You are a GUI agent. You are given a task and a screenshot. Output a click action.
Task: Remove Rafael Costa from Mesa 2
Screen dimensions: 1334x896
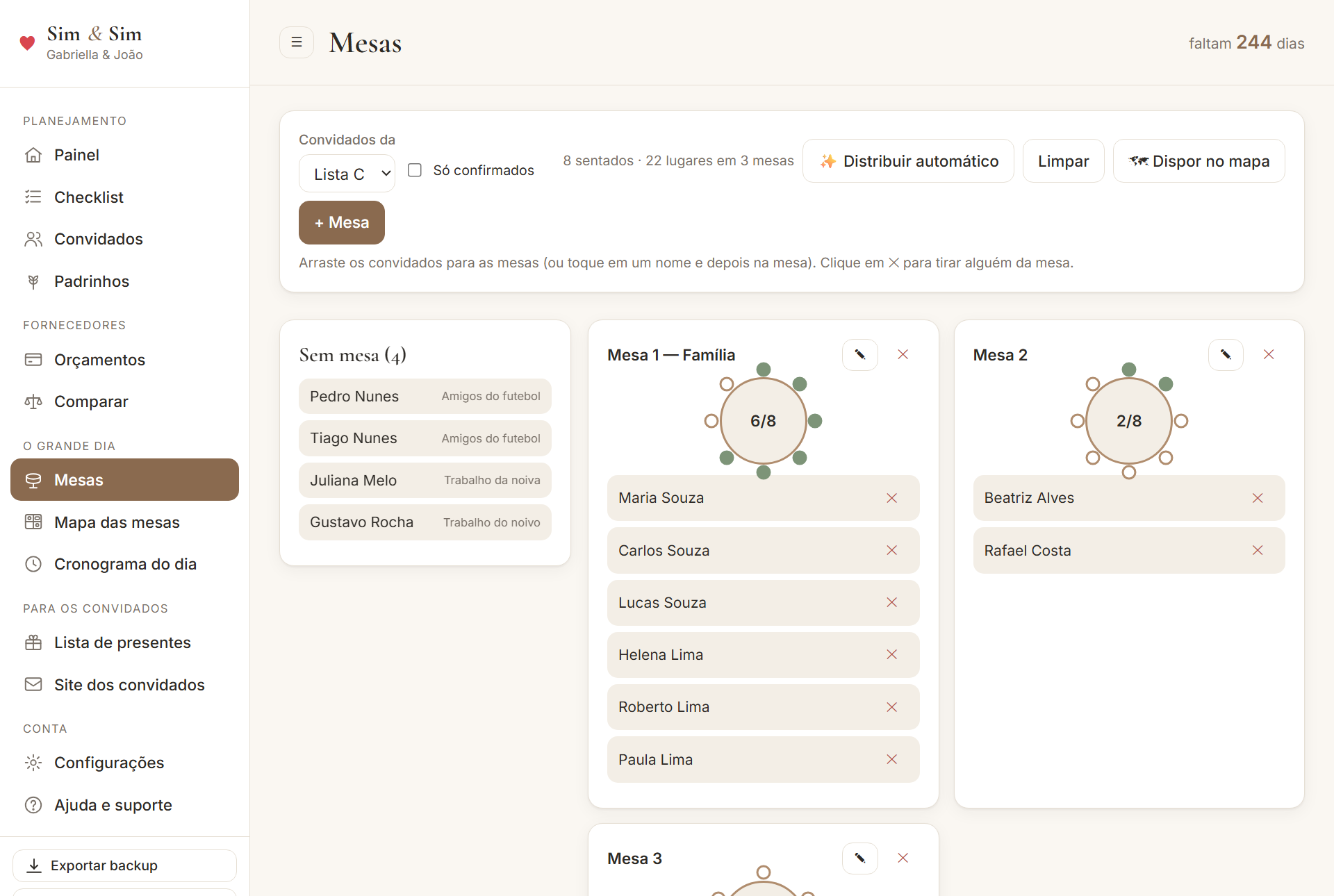pyautogui.click(x=1258, y=551)
